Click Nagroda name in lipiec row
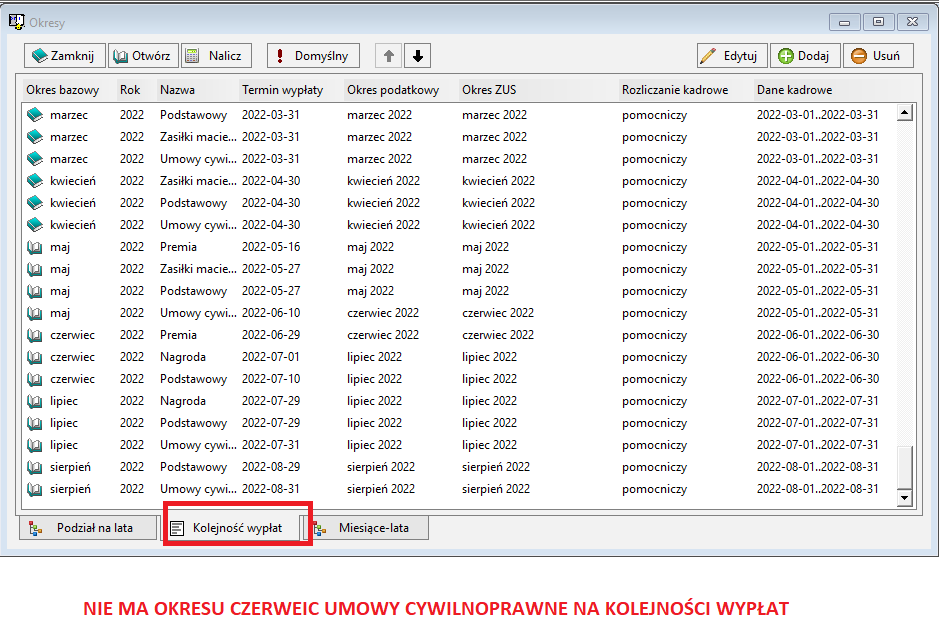The height and width of the screenshot is (635, 939). pyautogui.click(x=183, y=401)
